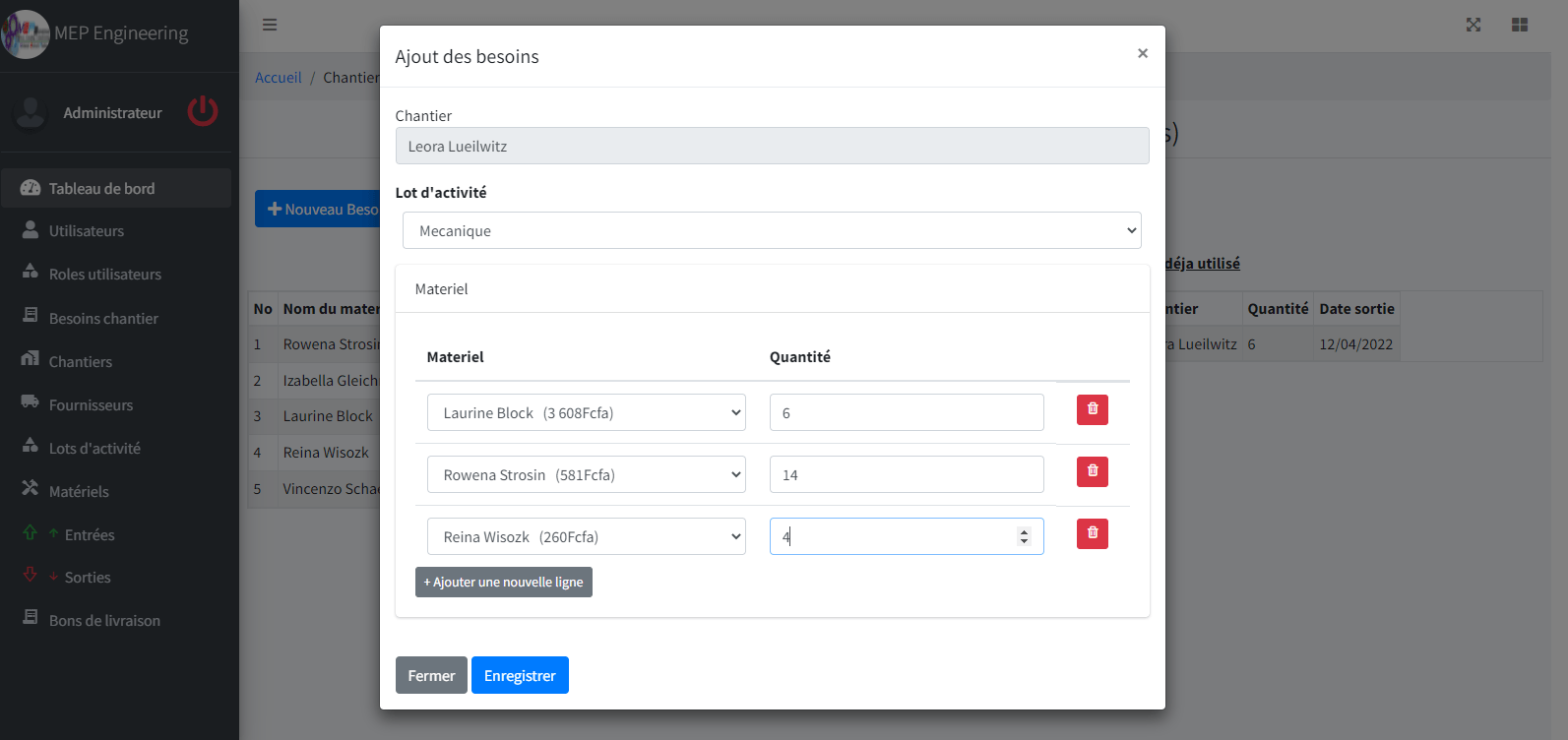Add a new line with Ajouter button
The image size is (1568, 740).
(503, 582)
